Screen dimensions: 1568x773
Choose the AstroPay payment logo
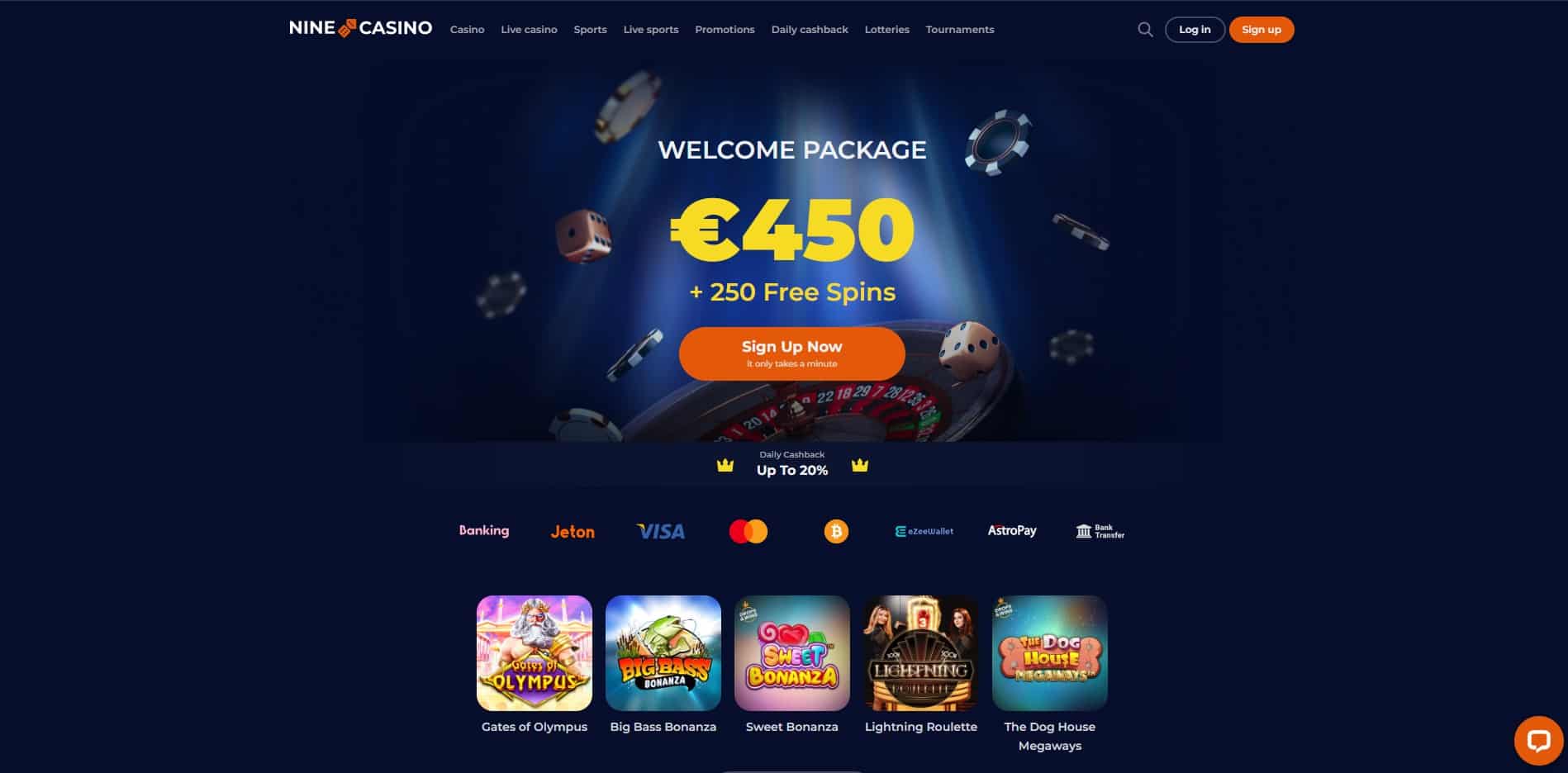pos(1012,530)
